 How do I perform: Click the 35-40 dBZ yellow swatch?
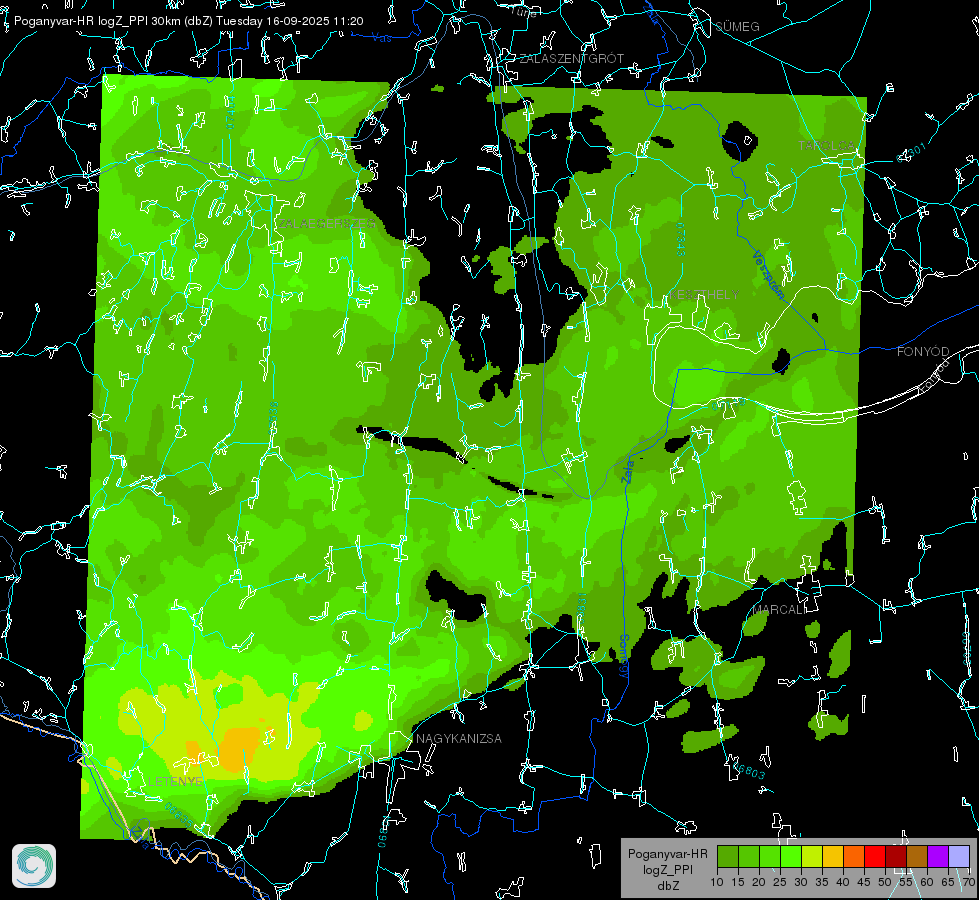click(833, 856)
